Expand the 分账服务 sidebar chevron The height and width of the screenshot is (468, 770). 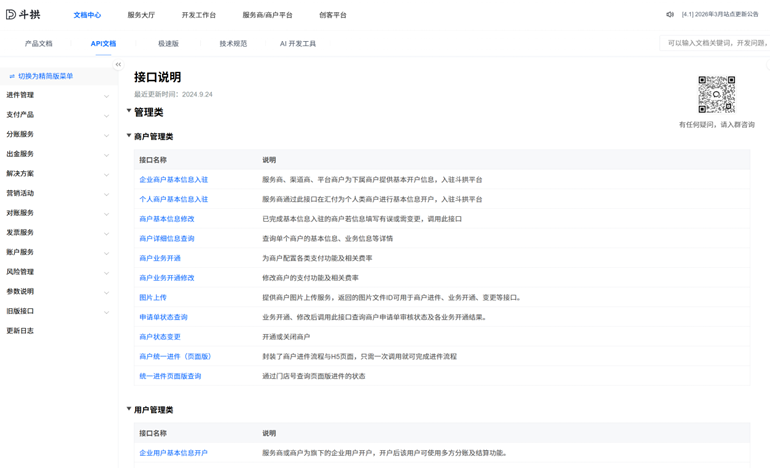[x=107, y=136]
